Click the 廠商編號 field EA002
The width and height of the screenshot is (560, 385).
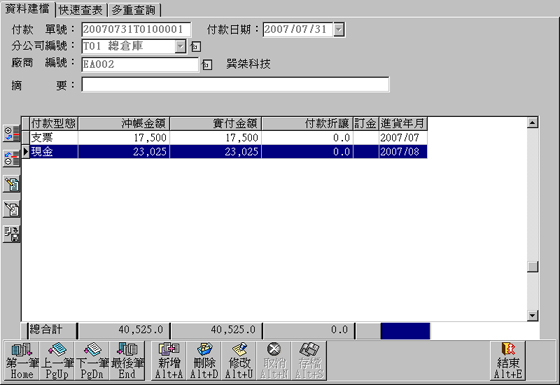coord(140,65)
